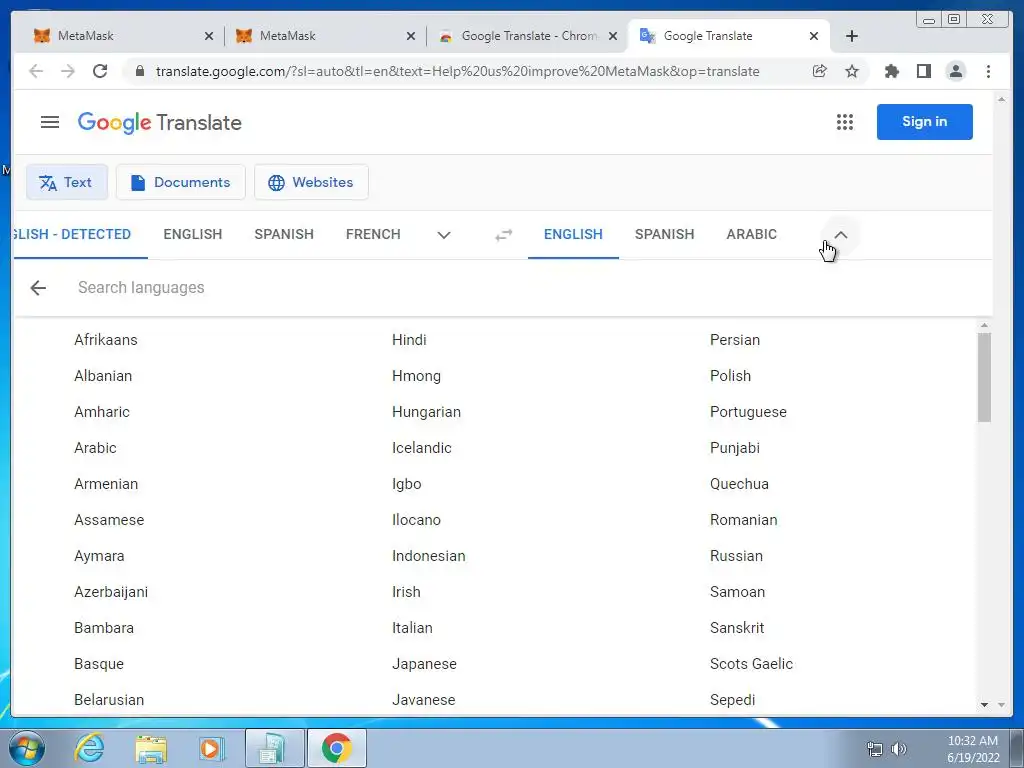Click the Google Translate logo
The height and width of the screenshot is (768, 1024).
pyautogui.click(x=159, y=123)
